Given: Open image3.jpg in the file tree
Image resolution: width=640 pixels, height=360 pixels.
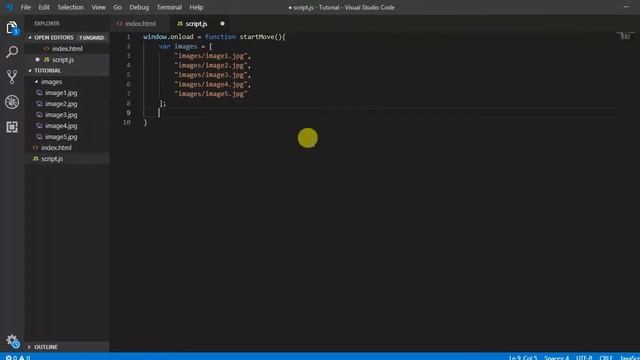Looking at the screenshot, I should pos(61,115).
